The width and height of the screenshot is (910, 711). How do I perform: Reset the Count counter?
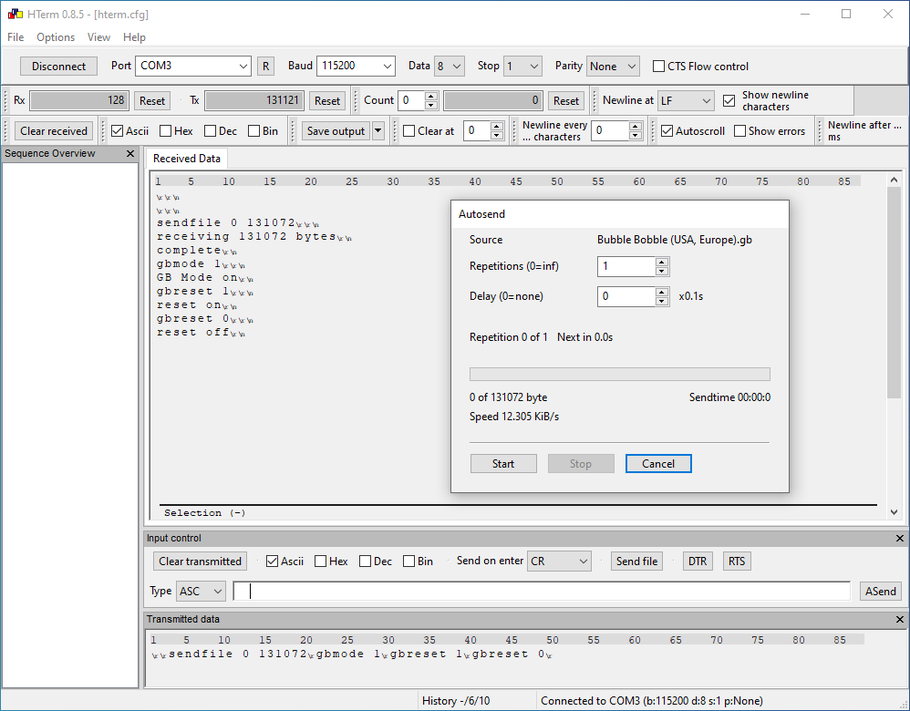coord(566,101)
